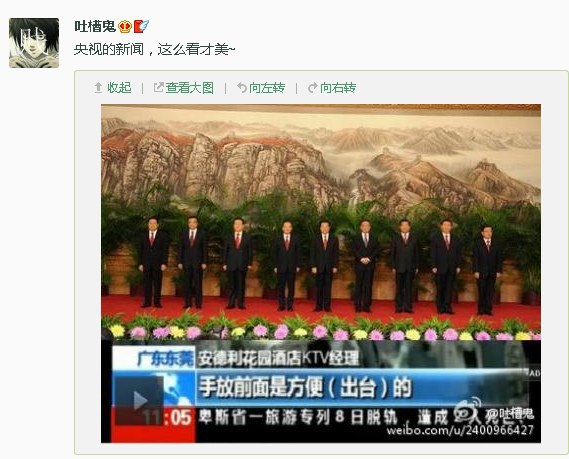Click the clockwise arrow rotate icon

coord(312,87)
